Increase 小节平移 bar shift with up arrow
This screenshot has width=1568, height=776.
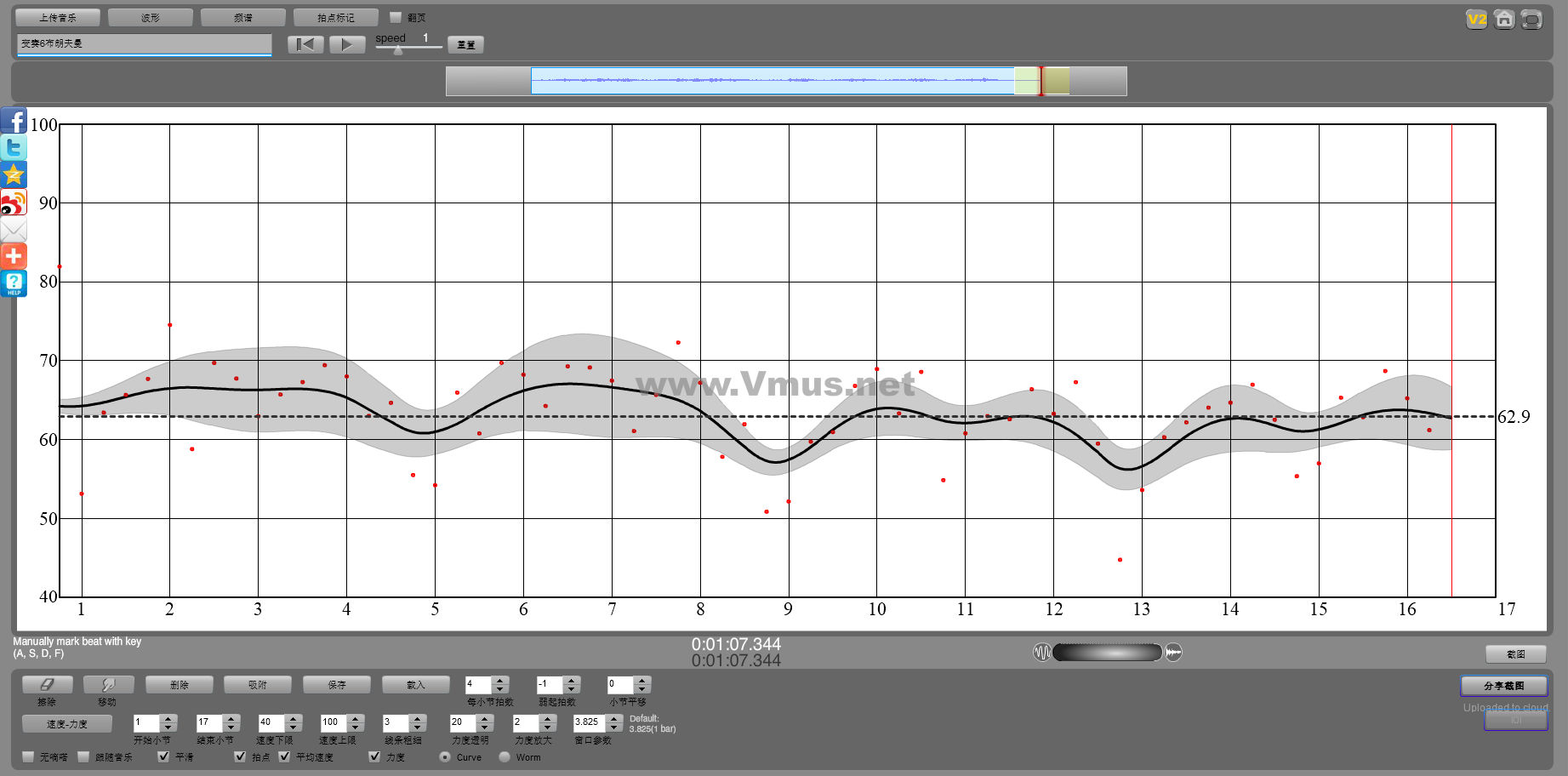(x=643, y=680)
